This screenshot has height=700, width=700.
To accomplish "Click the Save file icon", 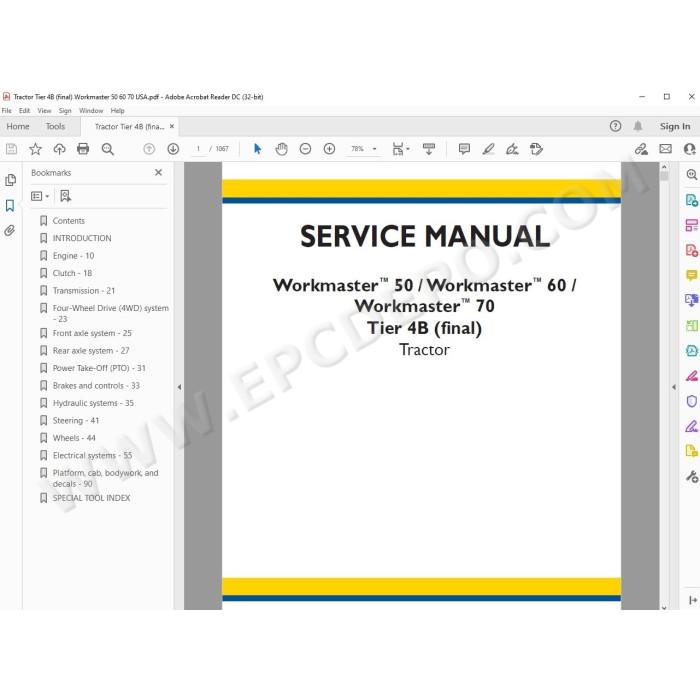I will 12,149.
